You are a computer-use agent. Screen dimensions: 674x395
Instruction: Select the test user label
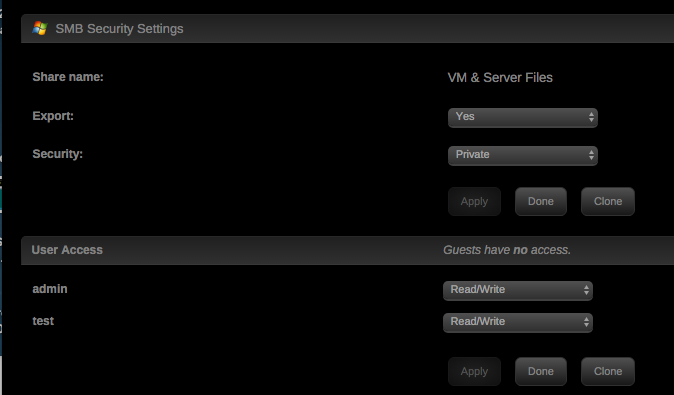(x=43, y=321)
